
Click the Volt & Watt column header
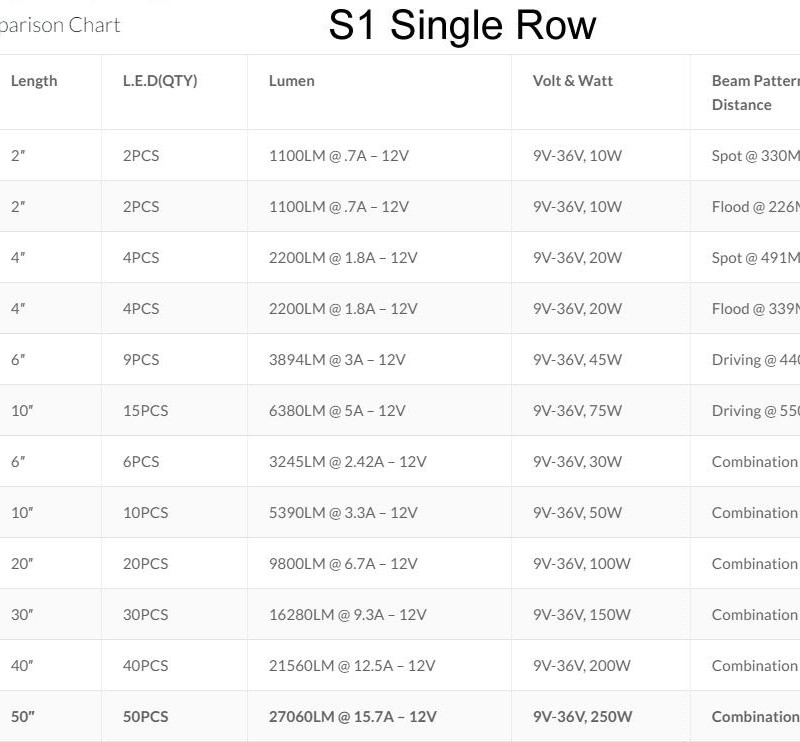tap(573, 81)
